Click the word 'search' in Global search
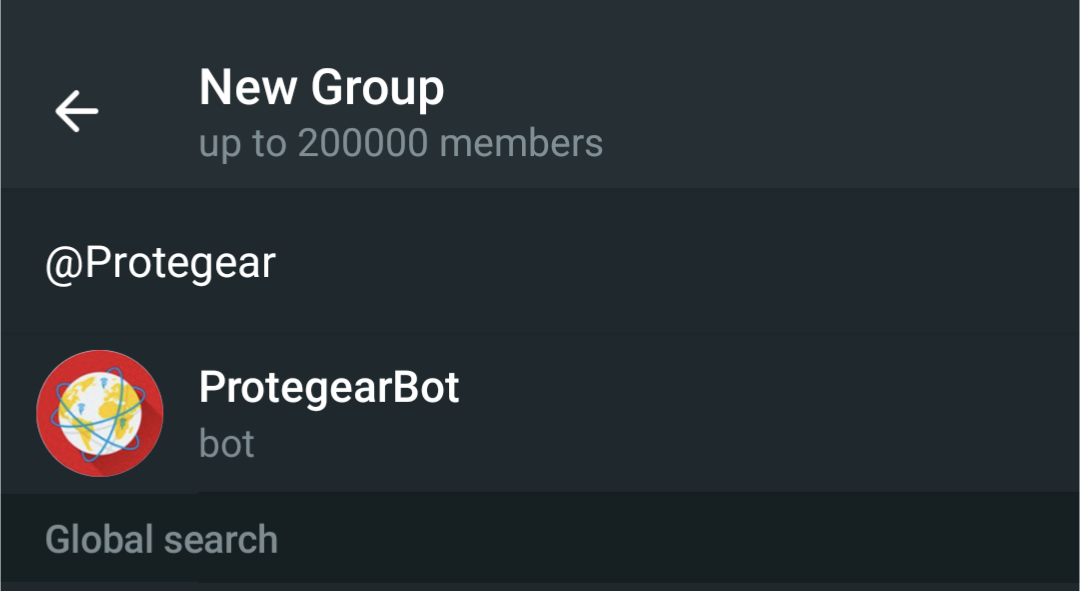 point(220,540)
